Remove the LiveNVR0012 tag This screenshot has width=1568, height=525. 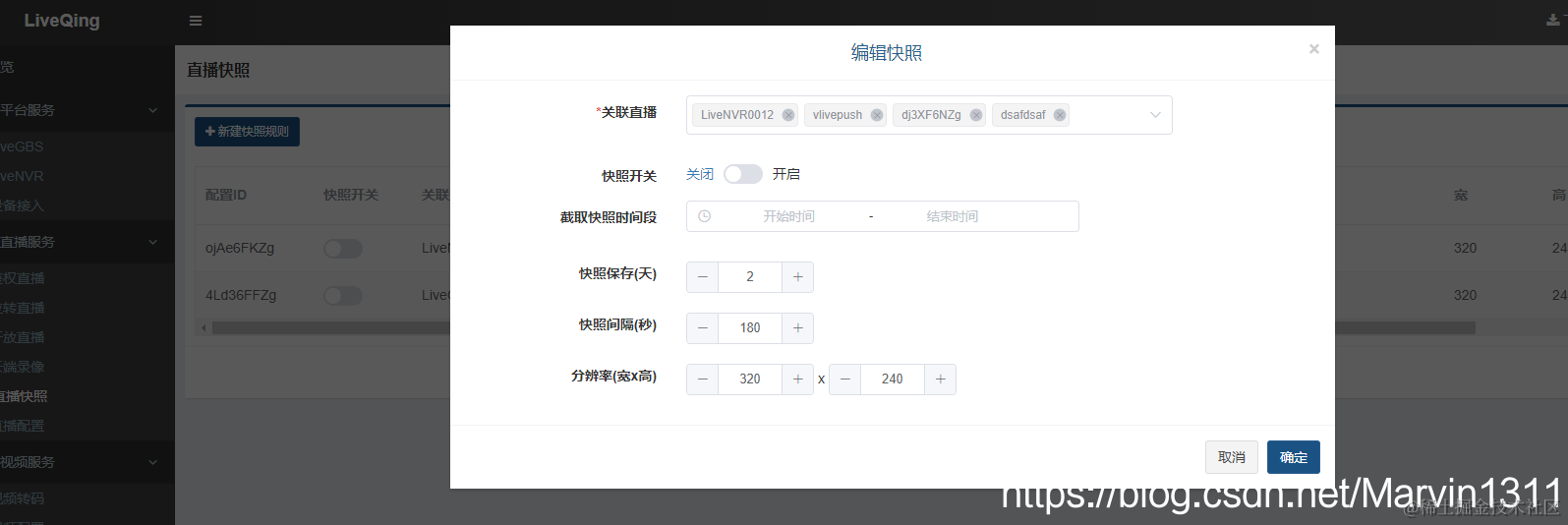[x=788, y=115]
